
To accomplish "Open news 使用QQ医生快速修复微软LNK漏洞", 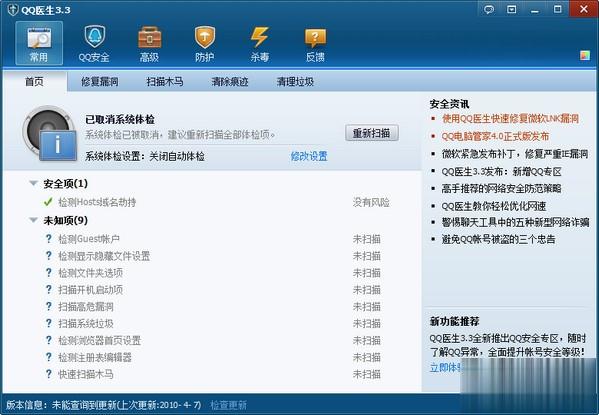I will [x=510, y=118].
